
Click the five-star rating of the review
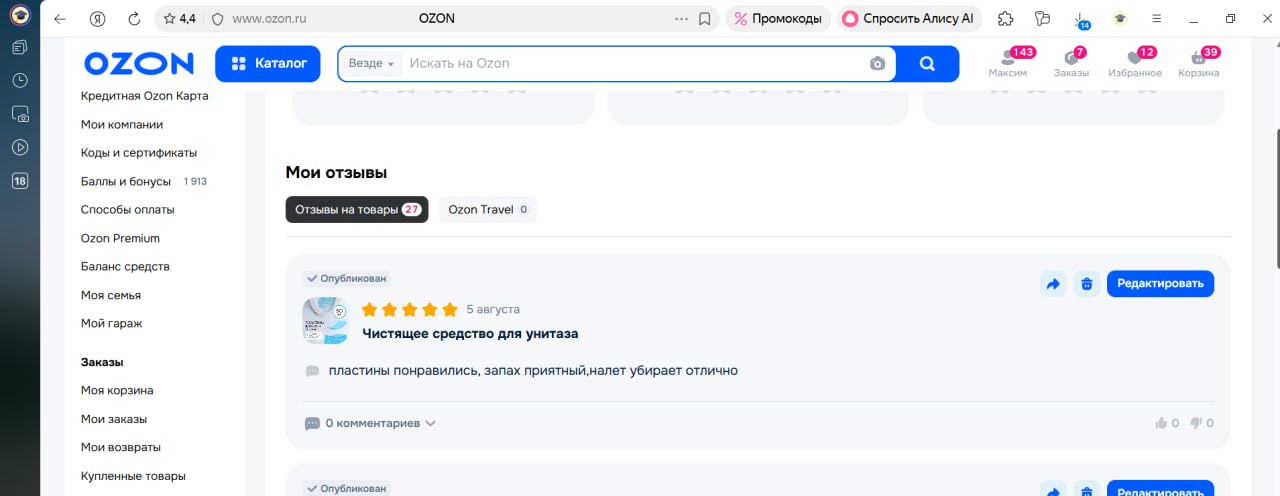410,310
